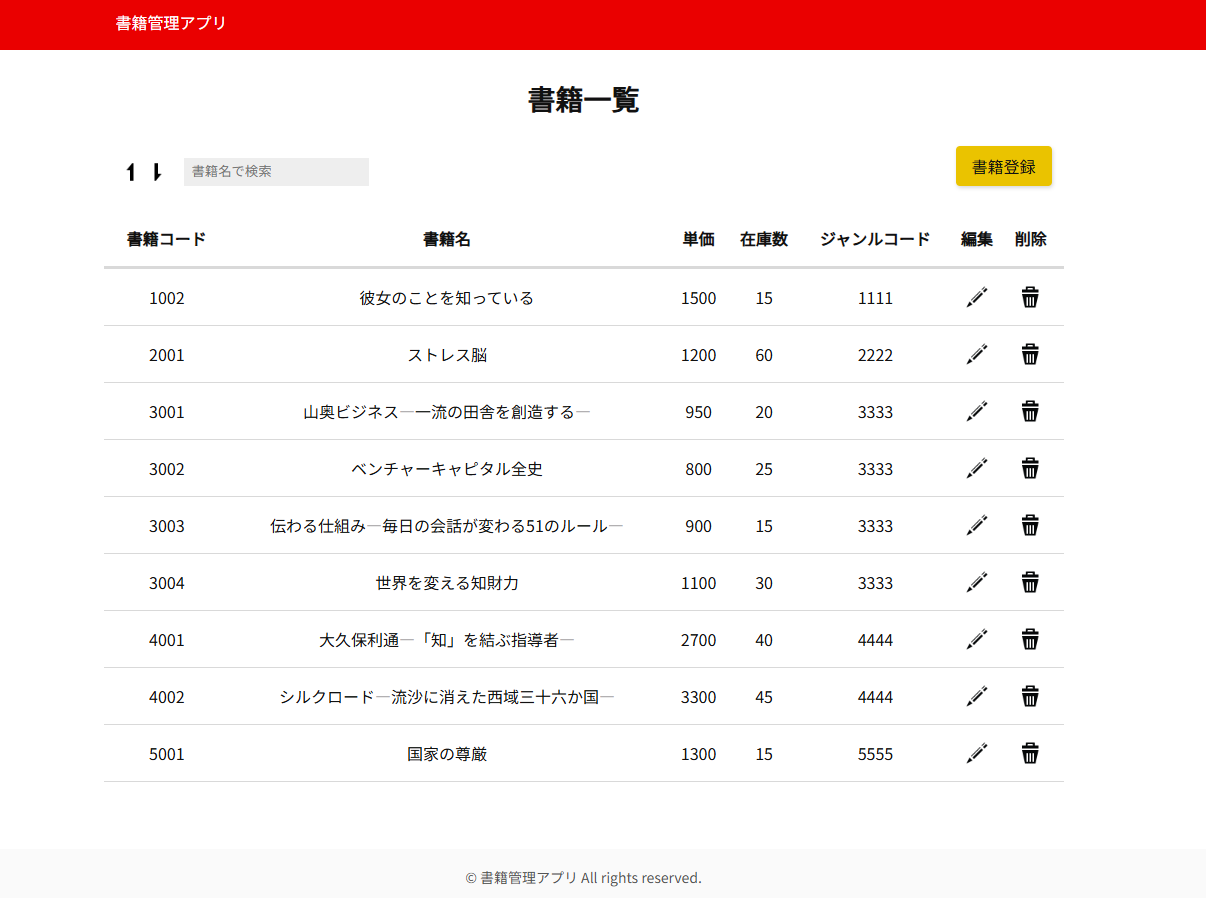Edit the book 山奥ビジネス using its pencil icon
Image resolution: width=1206 pixels, height=898 pixels.
tap(977, 411)
